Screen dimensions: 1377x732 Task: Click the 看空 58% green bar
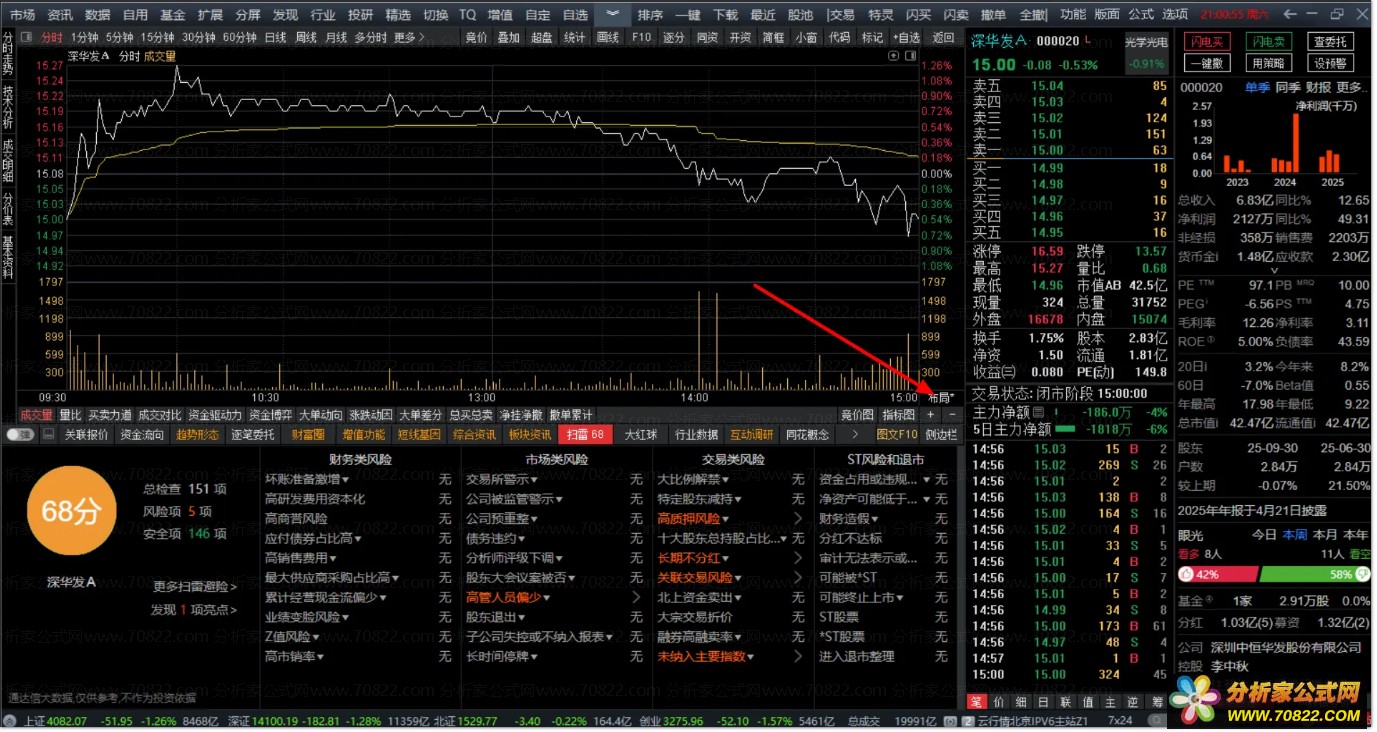1315,574
